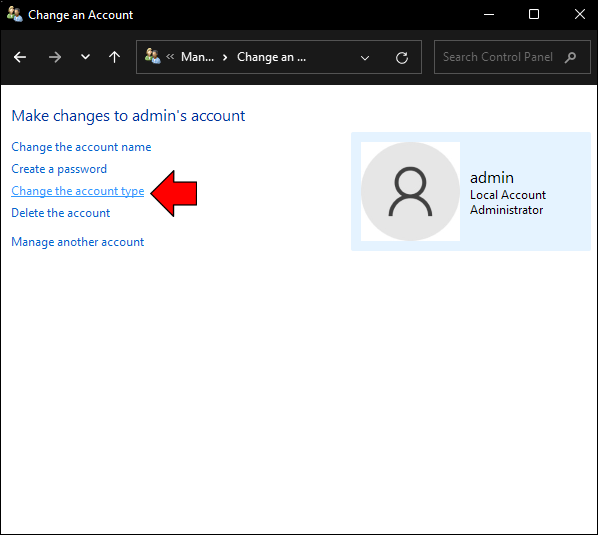Click the User Accounts icon in address bar
This screenshot has width=598, height=535.
(x=153, y=56)
